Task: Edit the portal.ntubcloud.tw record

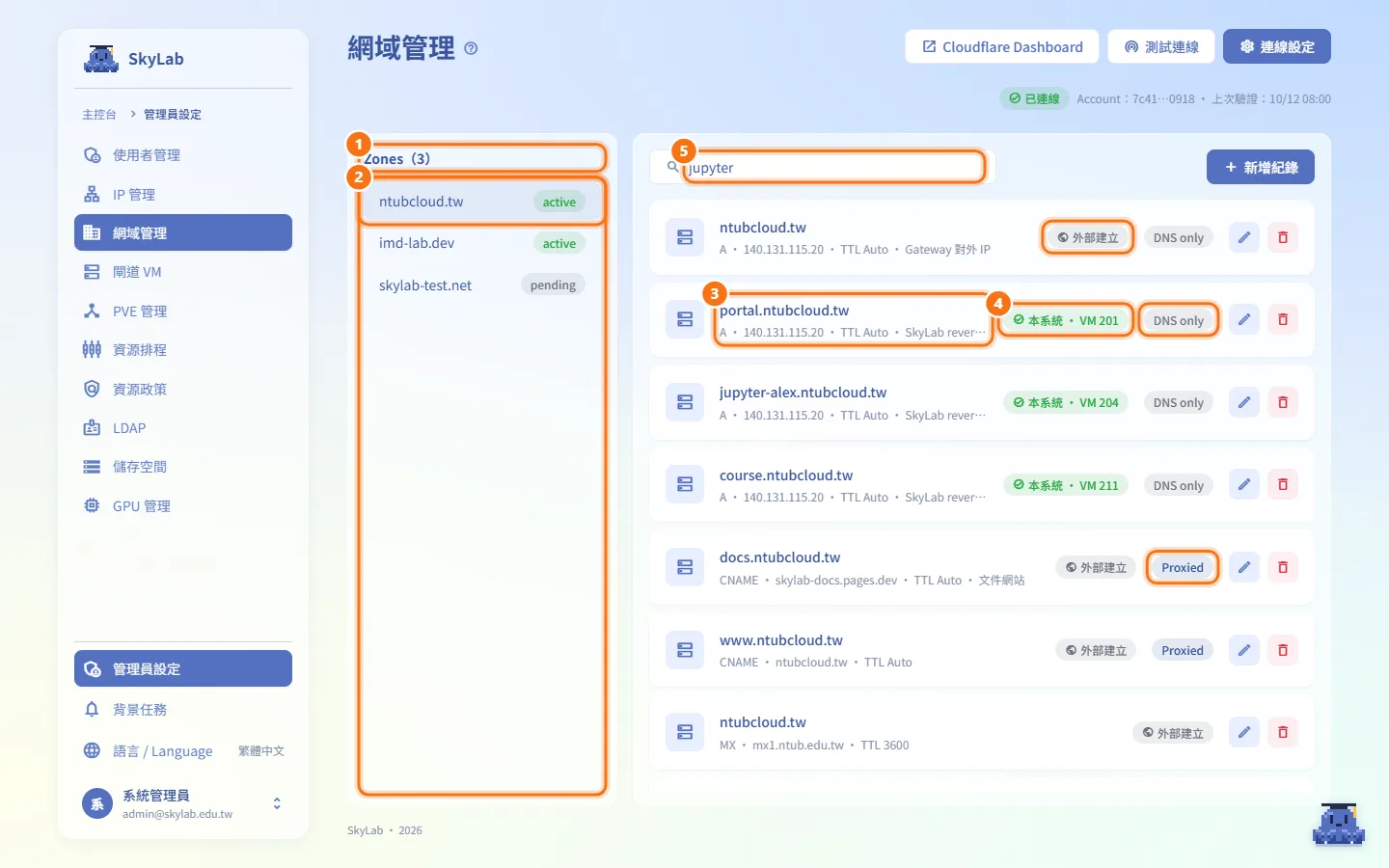Action: 1244,319
